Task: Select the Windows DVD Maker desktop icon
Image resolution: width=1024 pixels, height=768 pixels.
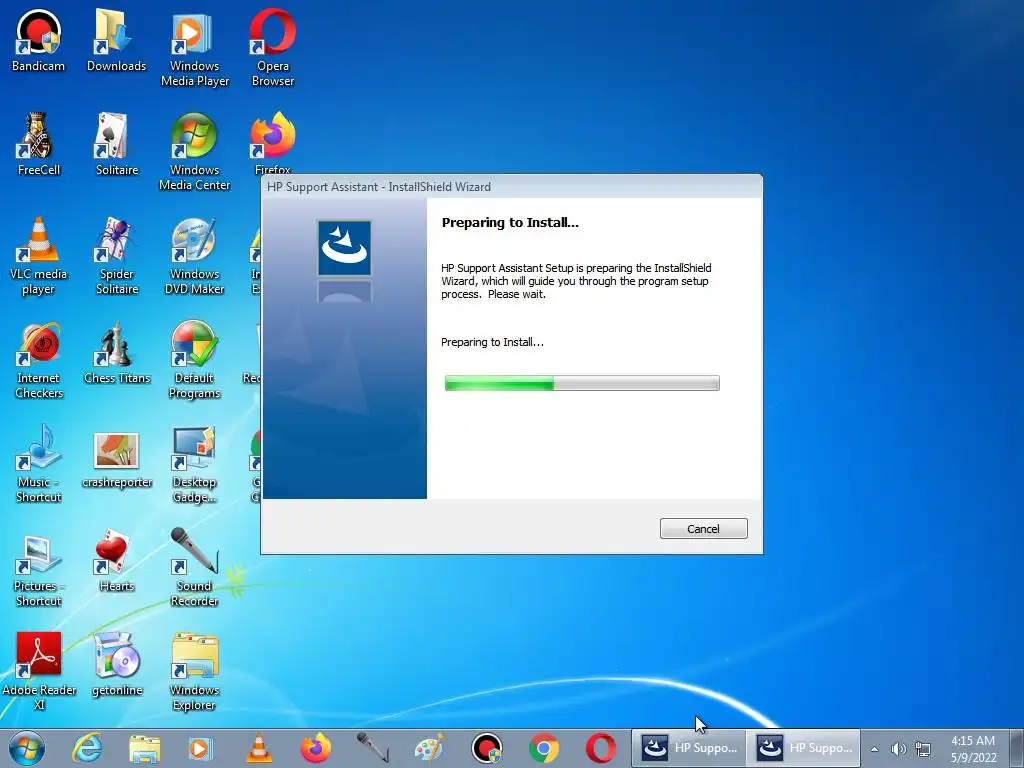Action: pyautogui.click(x=195, y=257)
